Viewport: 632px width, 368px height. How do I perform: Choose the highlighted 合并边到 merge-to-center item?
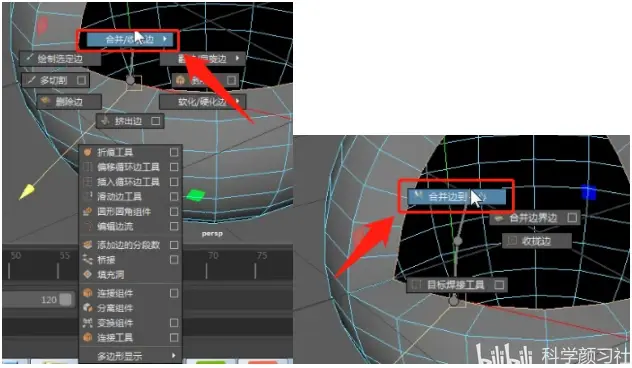coord(456,196)
